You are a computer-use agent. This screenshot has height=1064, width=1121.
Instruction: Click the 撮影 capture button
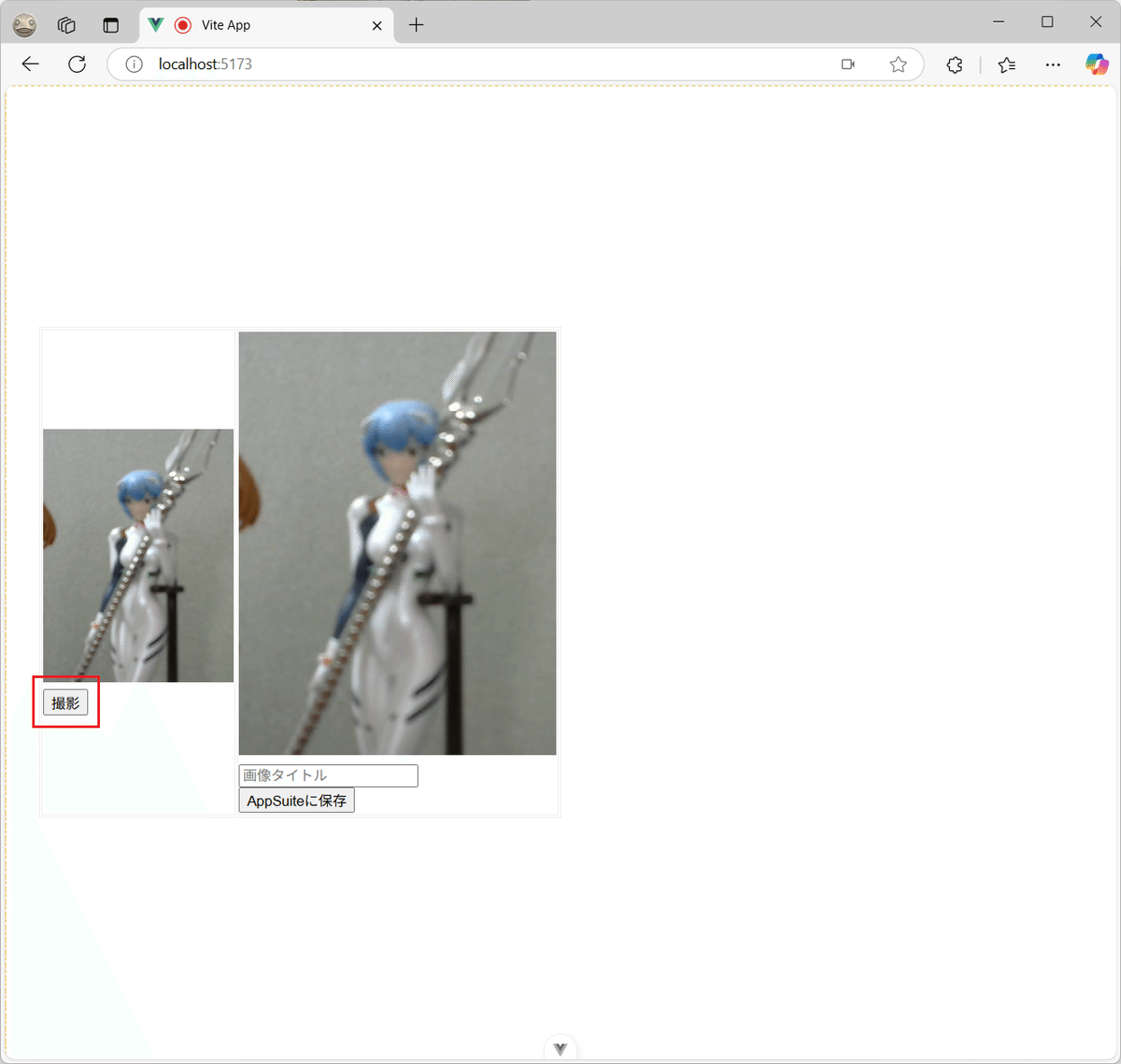pyautogui.click(x=65, y=702)
